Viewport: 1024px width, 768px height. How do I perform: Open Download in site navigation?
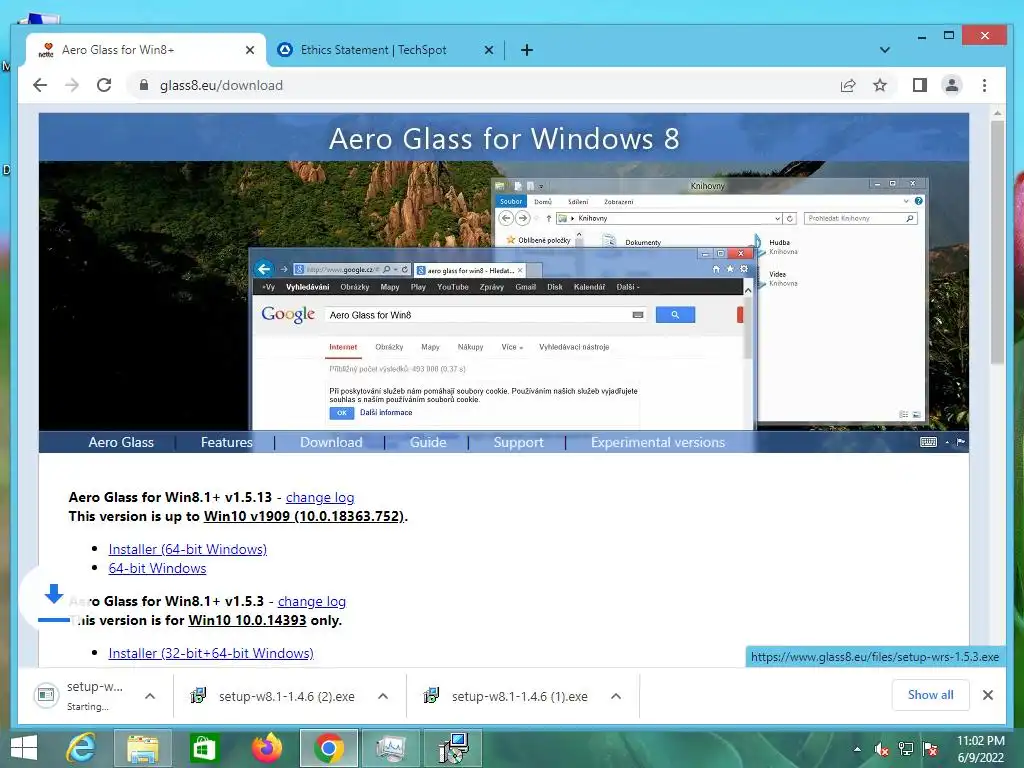tap(331, 442)
